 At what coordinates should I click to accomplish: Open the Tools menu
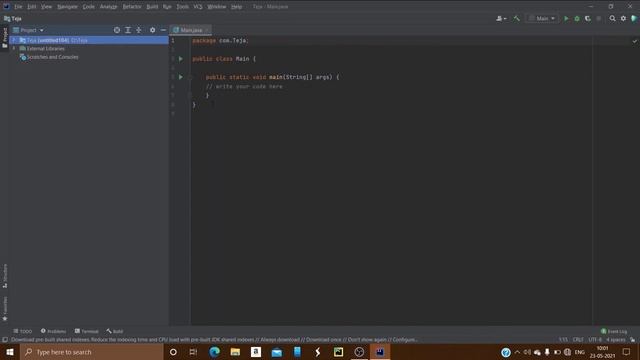182,7
